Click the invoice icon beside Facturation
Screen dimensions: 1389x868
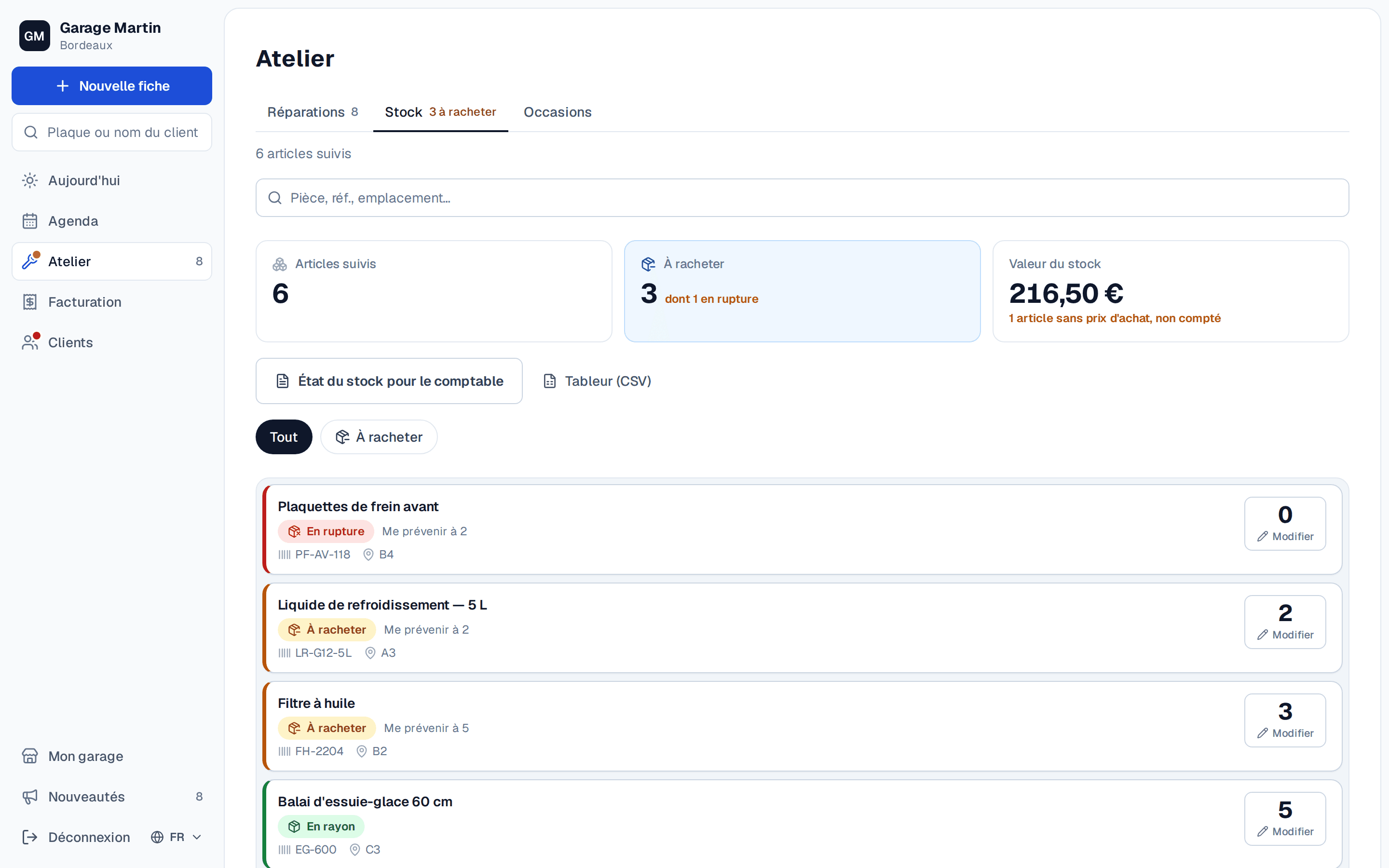[30, 302]
